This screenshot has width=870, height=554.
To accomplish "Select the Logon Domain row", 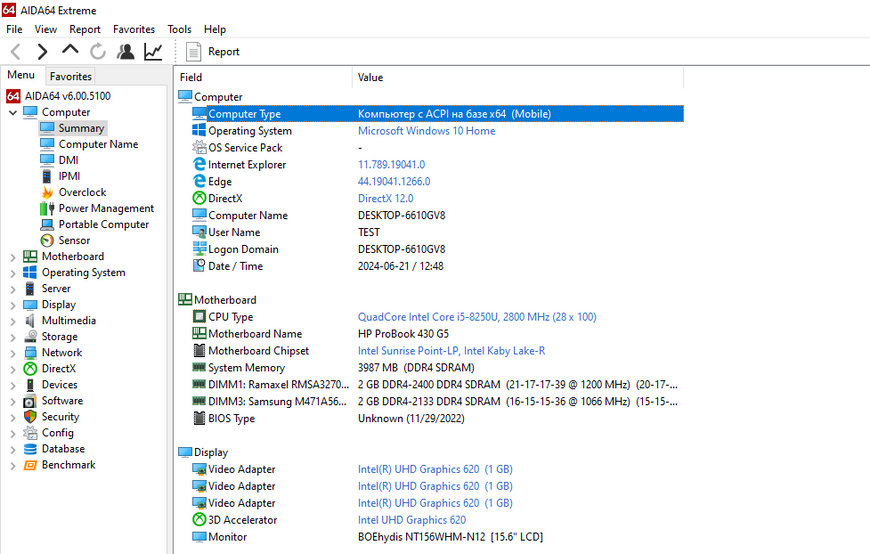I will [437, 249].
